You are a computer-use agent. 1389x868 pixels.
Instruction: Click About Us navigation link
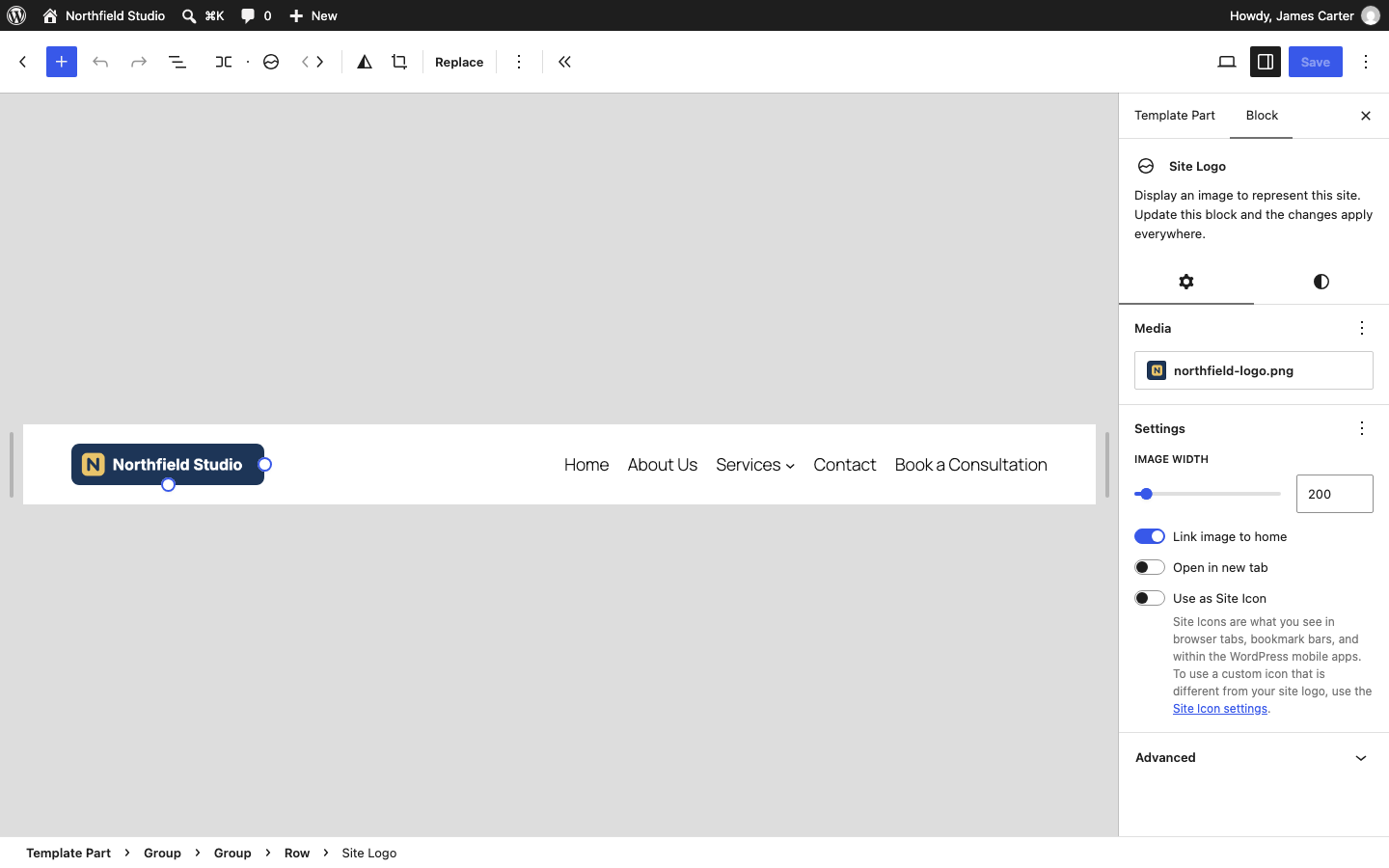[663, 465]
